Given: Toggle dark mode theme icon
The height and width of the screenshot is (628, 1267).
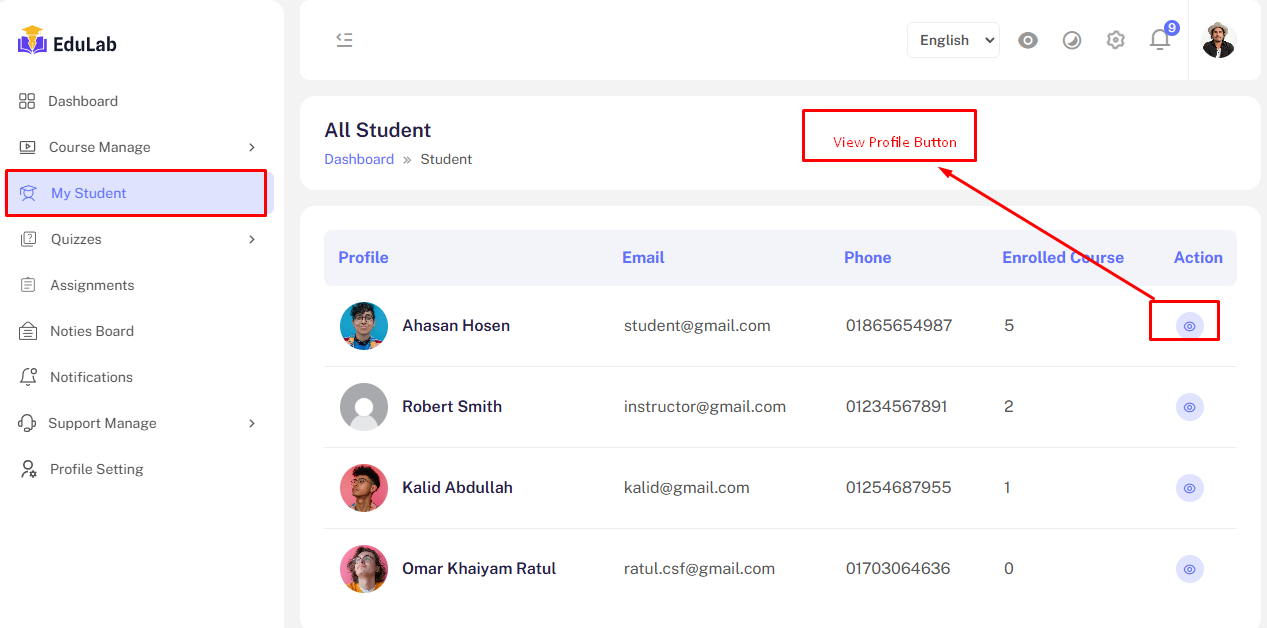Looking at the screenshot, I should 1071,40.
